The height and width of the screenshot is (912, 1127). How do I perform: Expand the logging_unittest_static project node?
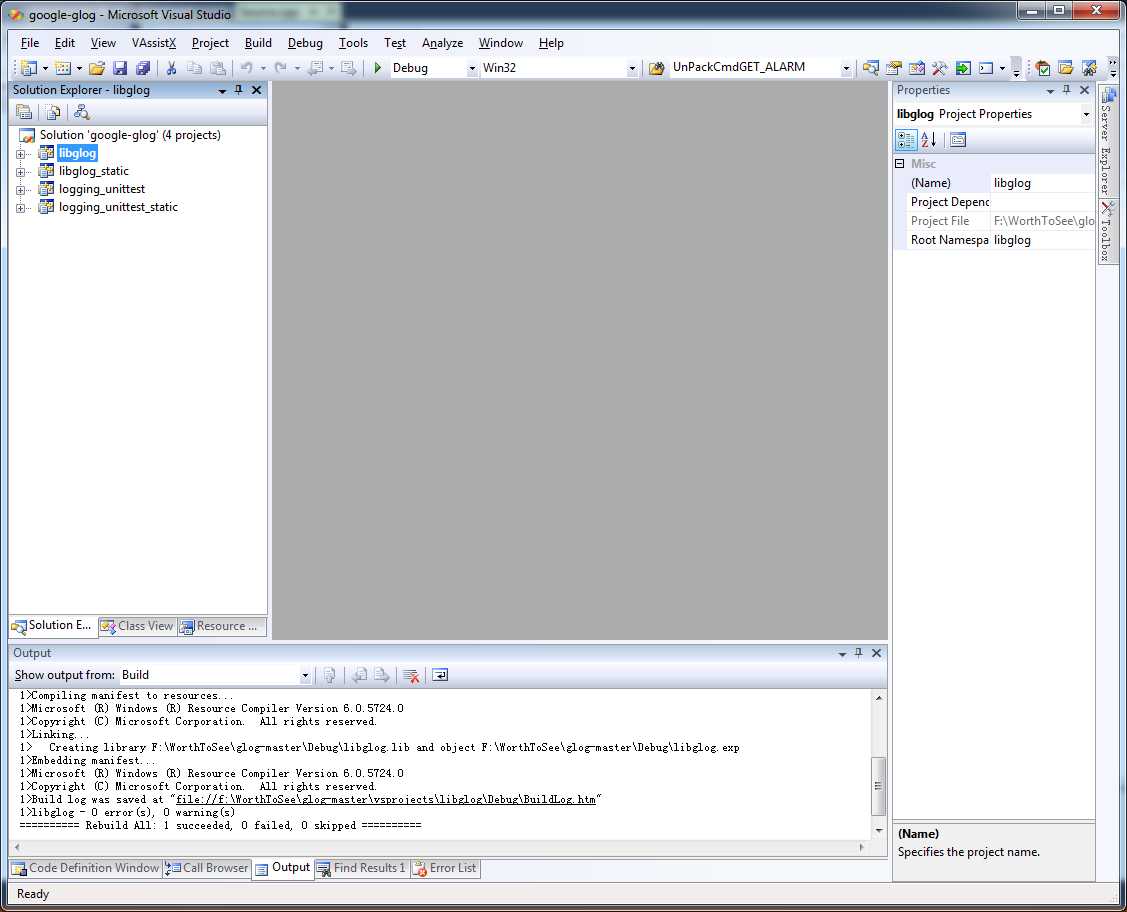click(x=21, y=208)
